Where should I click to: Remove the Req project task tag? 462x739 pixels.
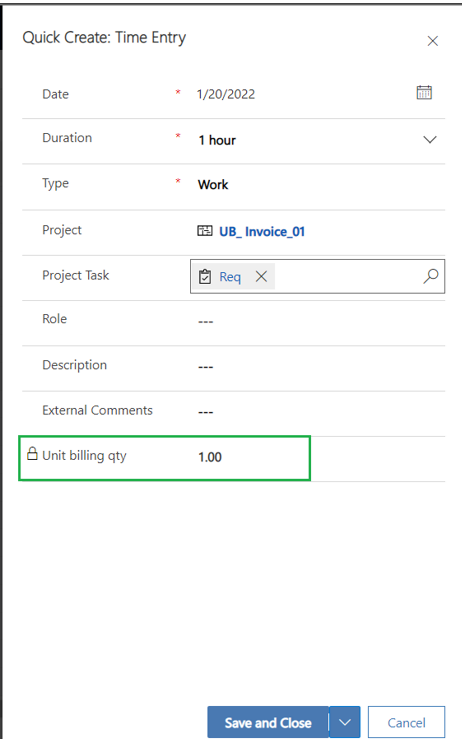click(261, 276)
